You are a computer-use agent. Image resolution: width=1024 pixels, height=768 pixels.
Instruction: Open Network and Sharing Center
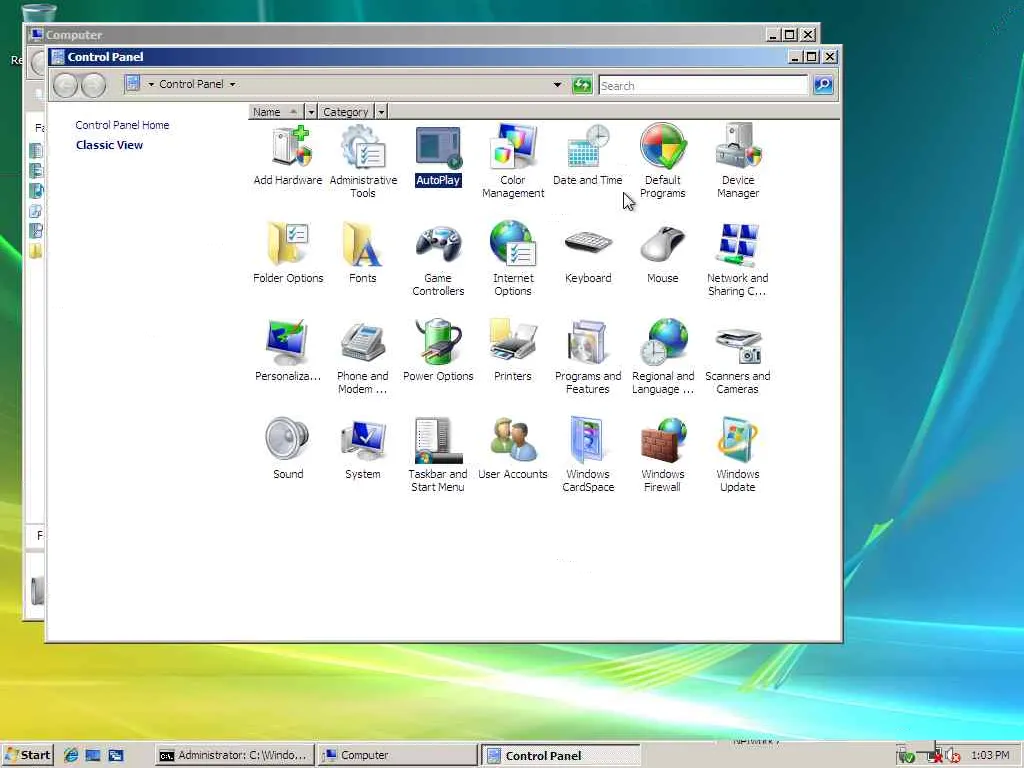pyautogui.click(x=738, y=259)
